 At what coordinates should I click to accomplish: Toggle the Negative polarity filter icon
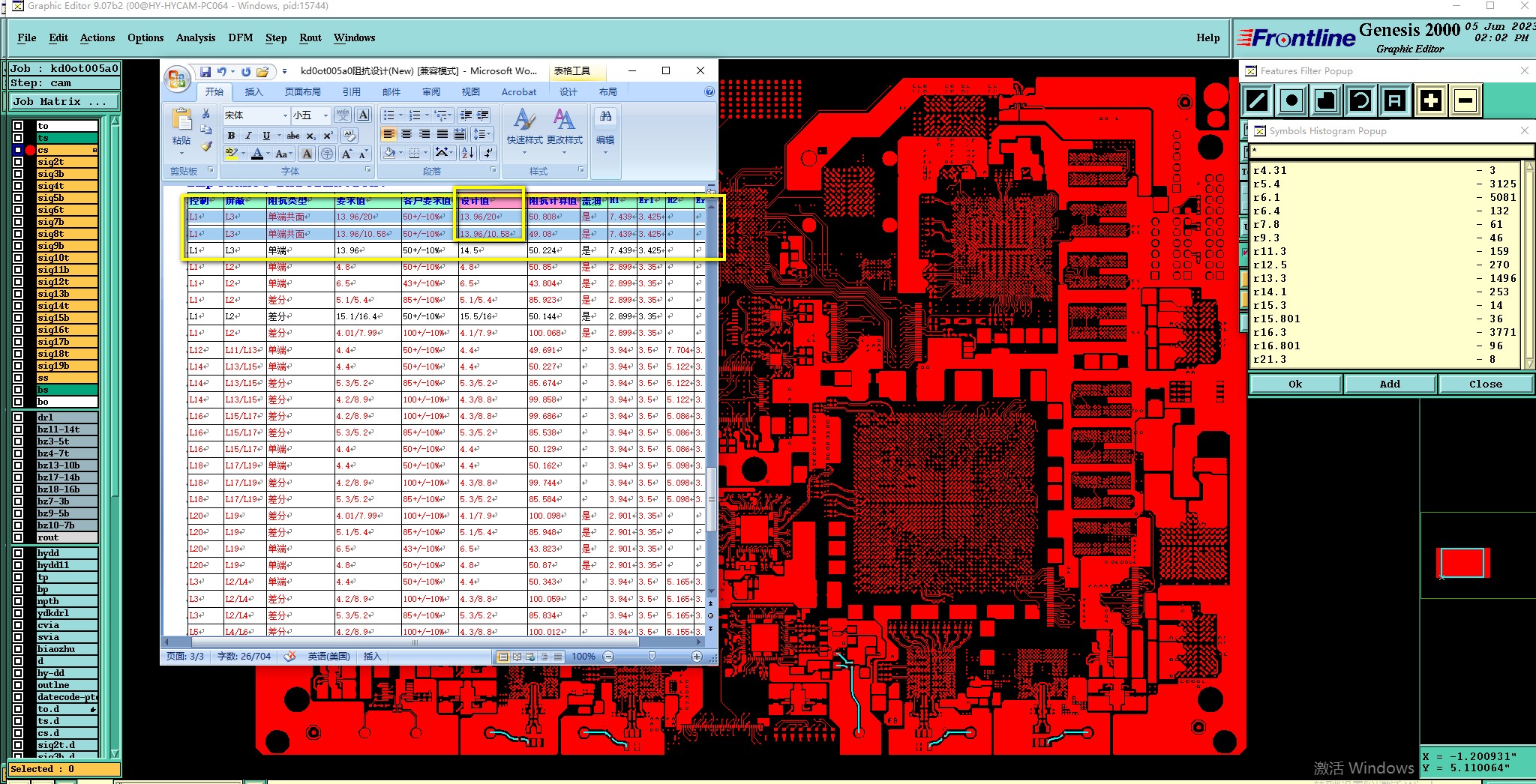[1465, 100]
